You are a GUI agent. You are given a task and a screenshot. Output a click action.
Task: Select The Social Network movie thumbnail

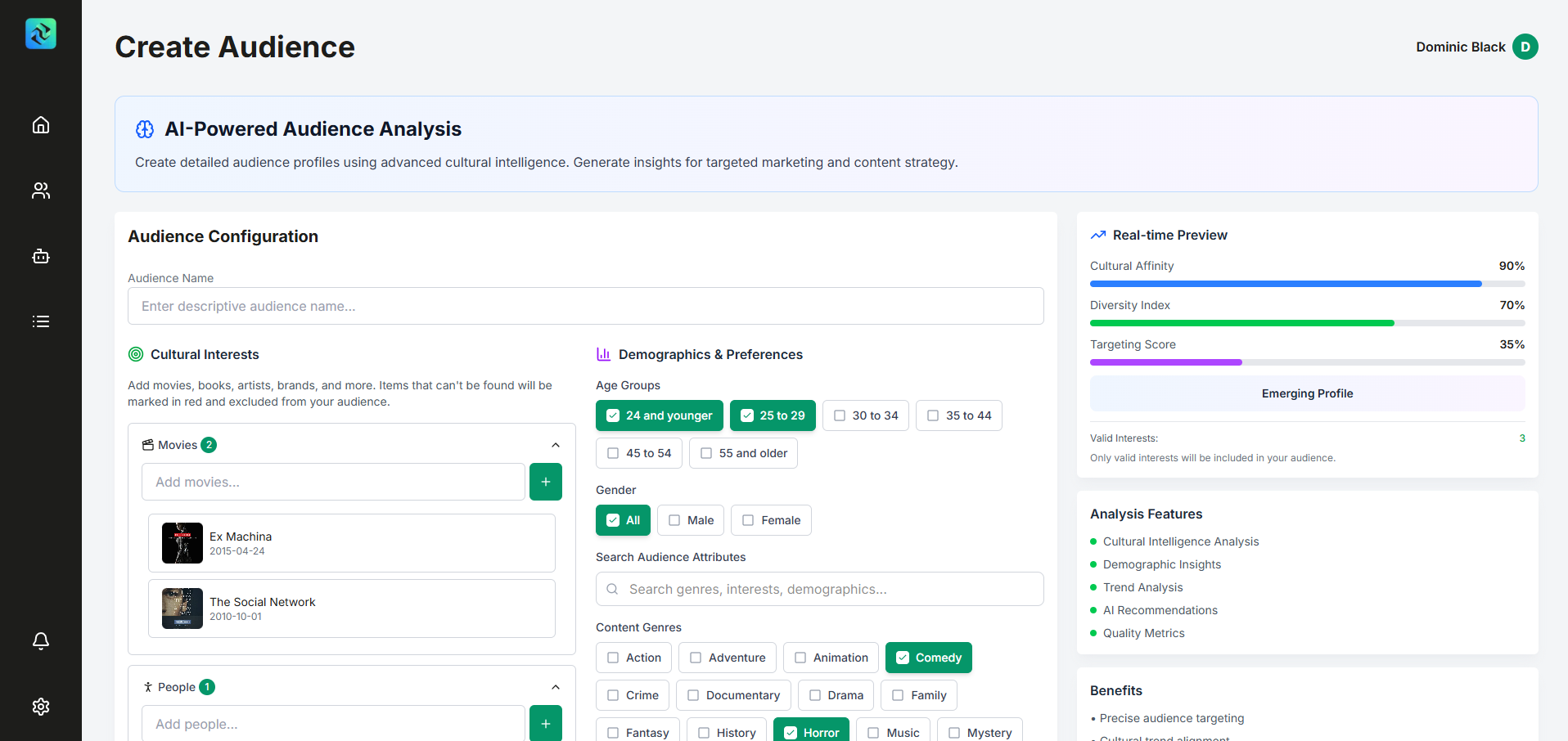pos(182,609)
